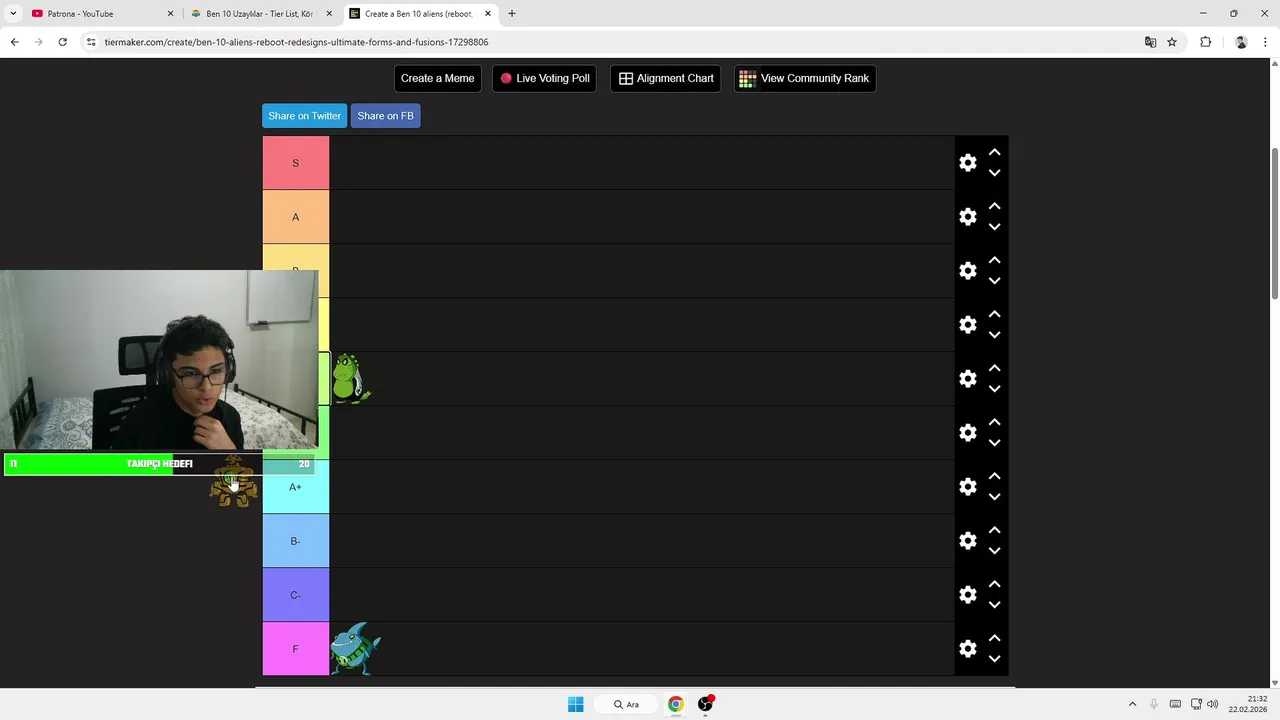
Task: Close the Patrona - YouTube tab
Action: pyautogui.click(x=170, y=14)
